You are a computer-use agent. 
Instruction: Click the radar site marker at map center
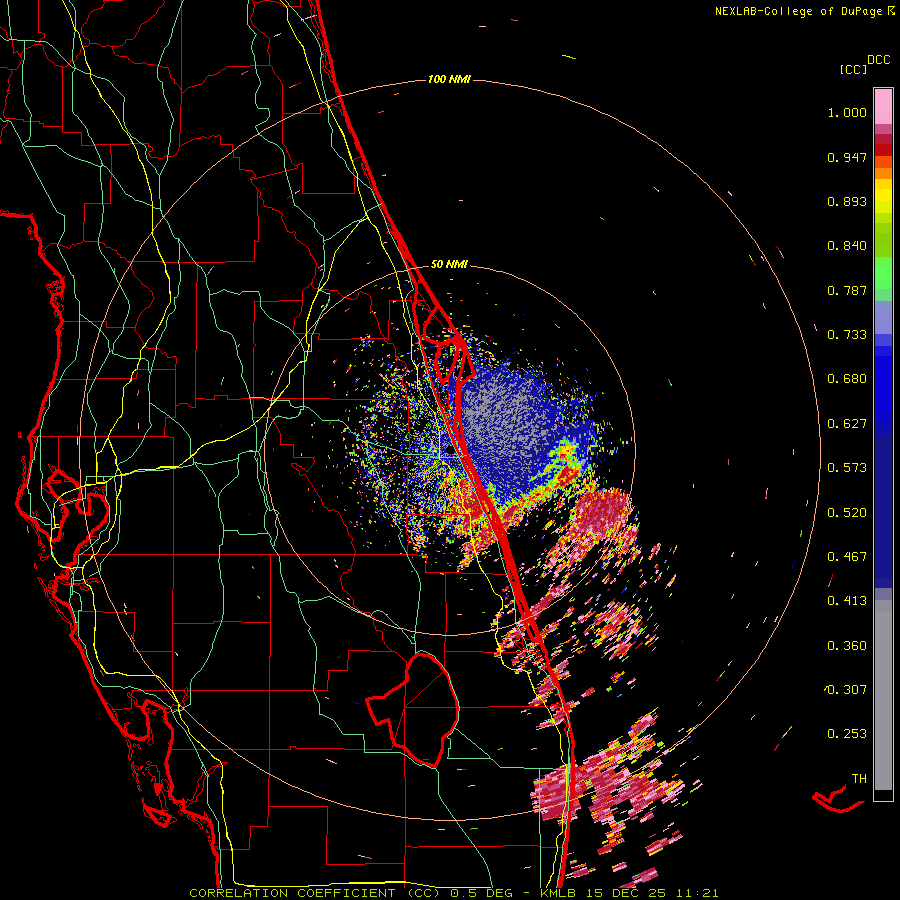point(450,451)
